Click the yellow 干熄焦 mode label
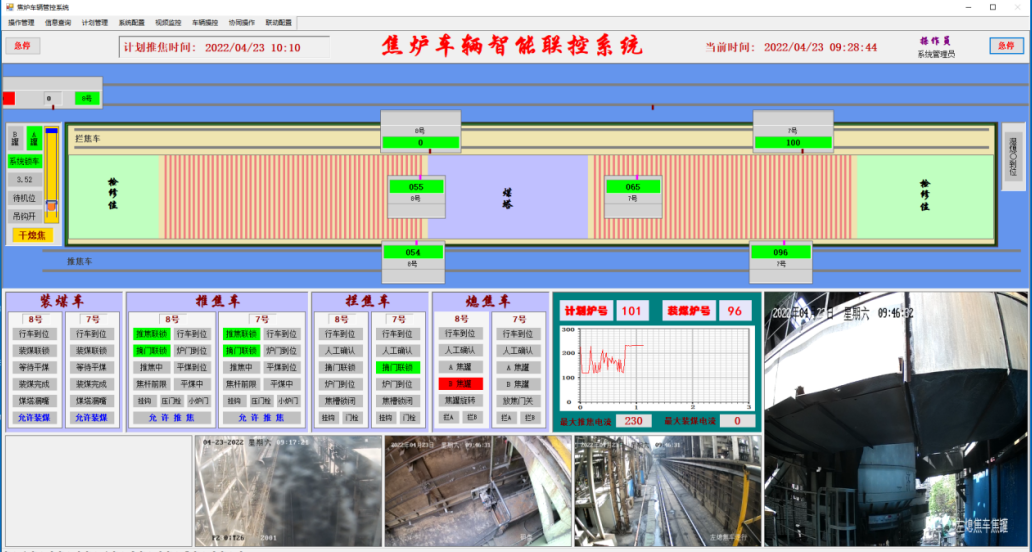1032x552 pixels. click(x=32, y=235)
